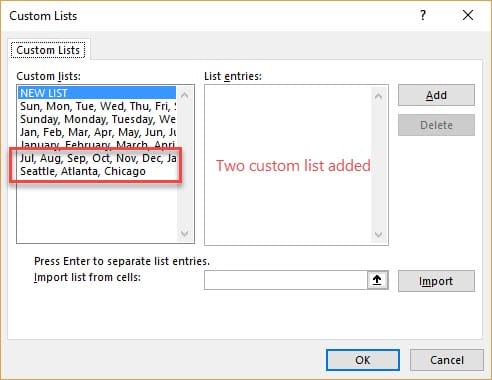
Task: Click the Cancel button
Action: (447, 360)
